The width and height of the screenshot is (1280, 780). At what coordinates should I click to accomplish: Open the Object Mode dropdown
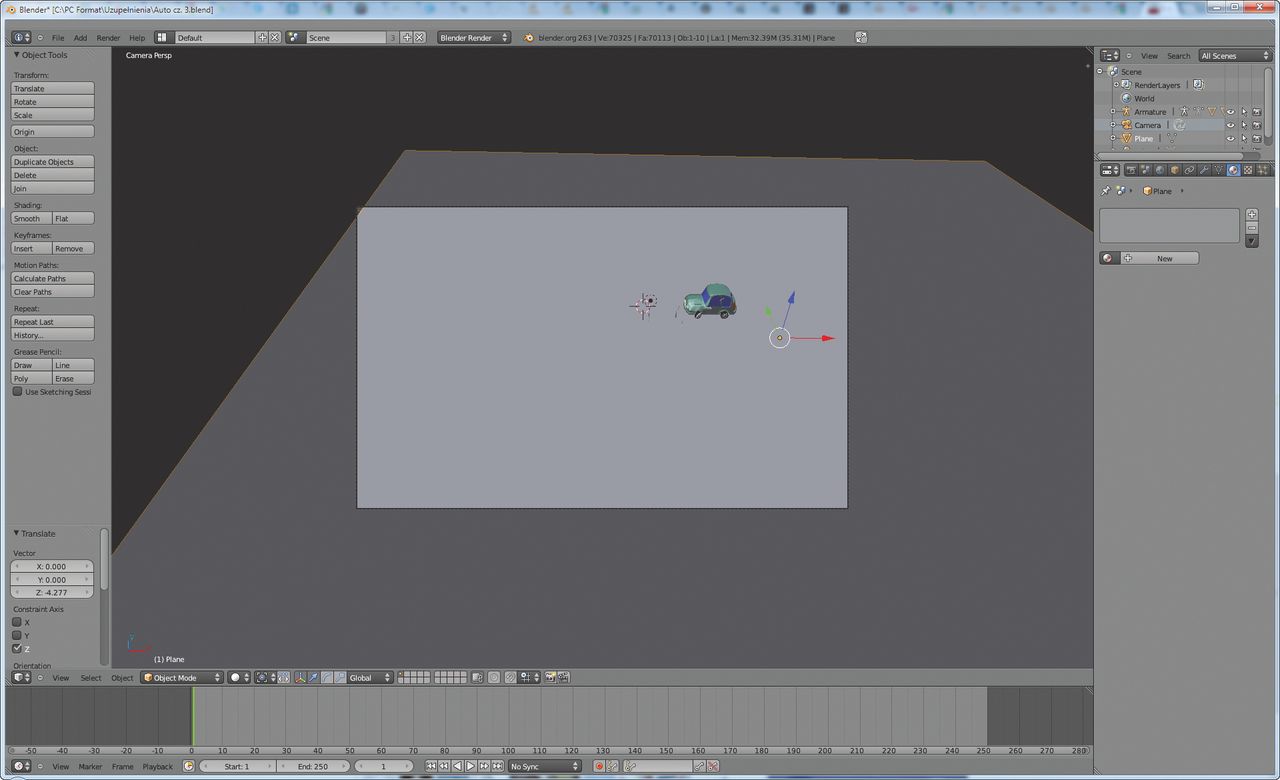click(x=182, y=677)
